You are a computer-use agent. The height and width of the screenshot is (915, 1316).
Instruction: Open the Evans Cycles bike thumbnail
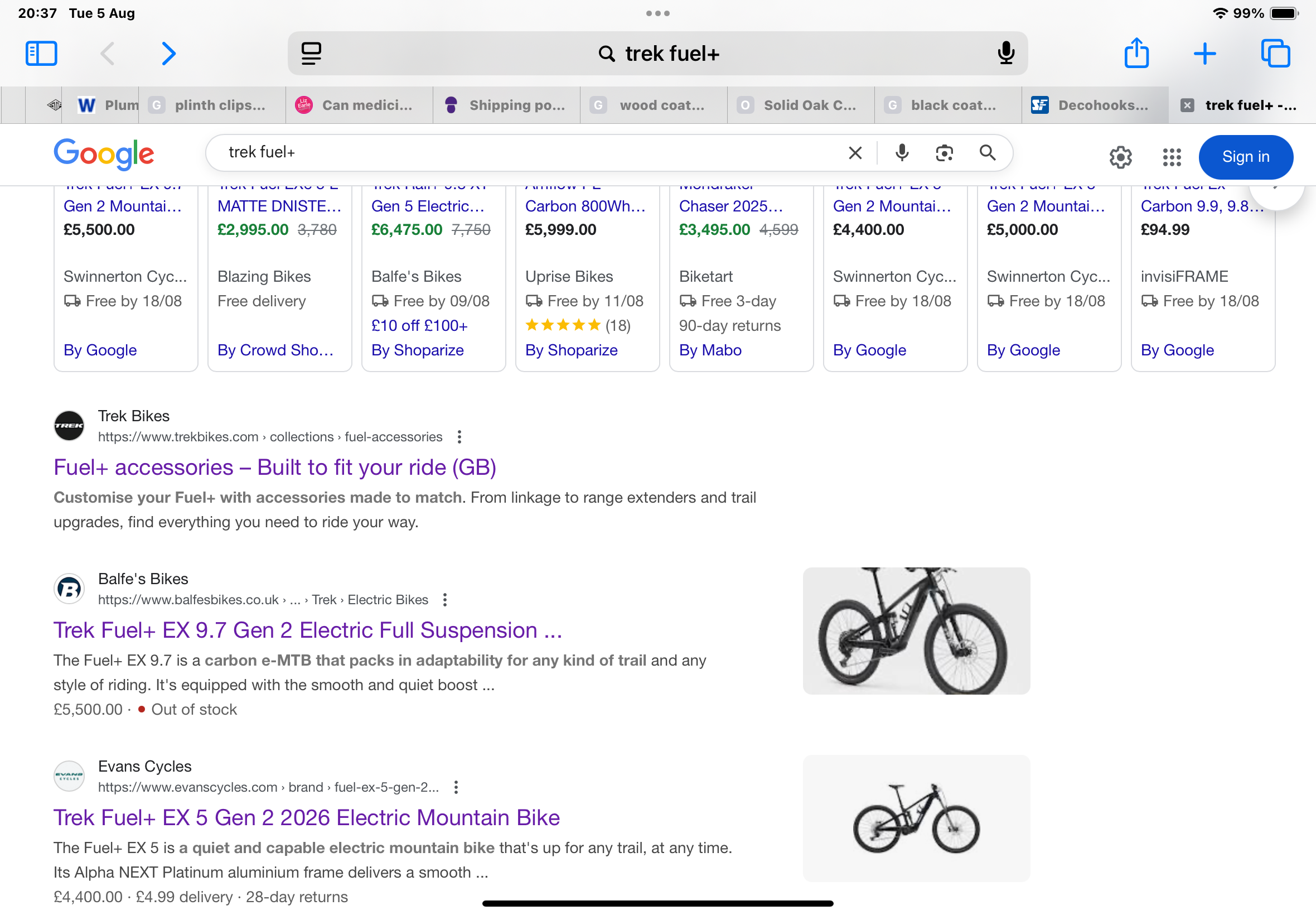click(916, 818)
